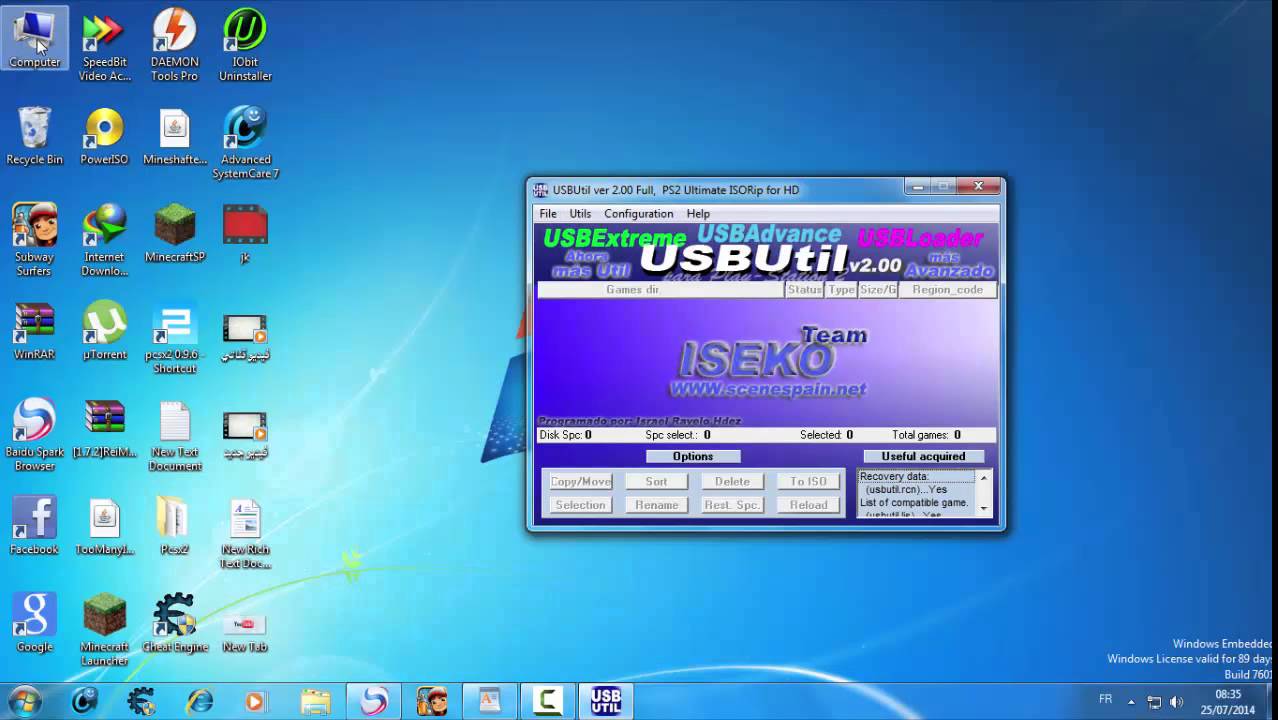Open Advanced SystemCare 7 desktop shortcut
Image resolution: width=1278 pixels, height=720 pixels.
click(245, 143)
